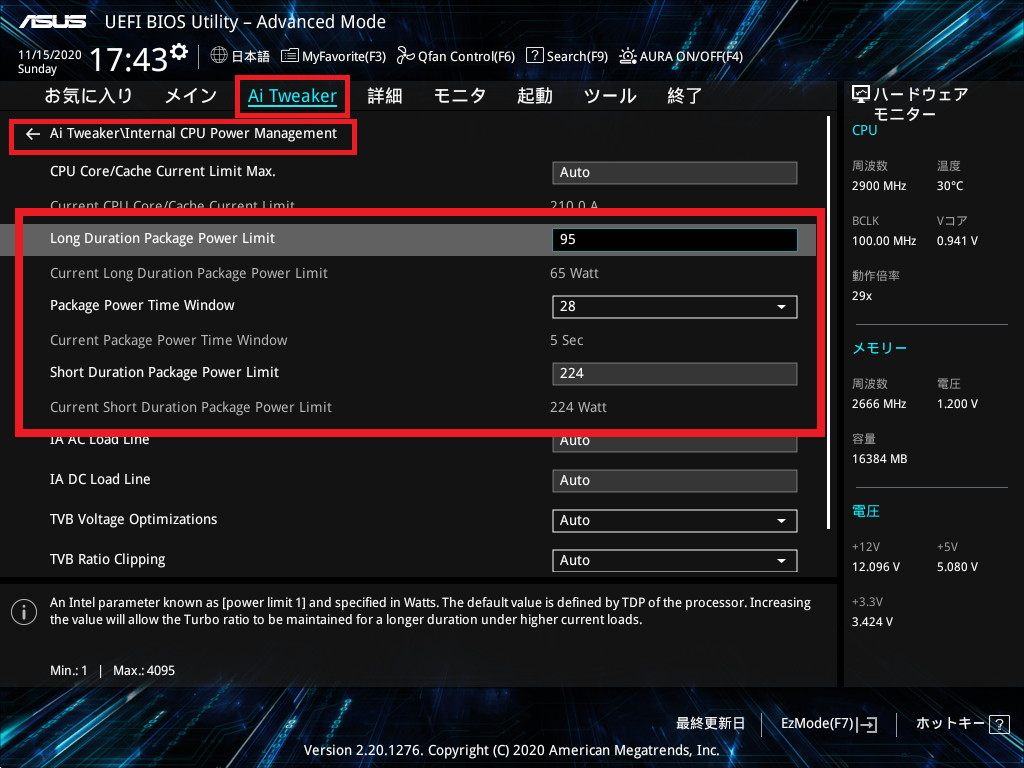The image size is (1024, 768).
Task: Select Short Duration Package Power Limit label
Action: pos(165,372)
